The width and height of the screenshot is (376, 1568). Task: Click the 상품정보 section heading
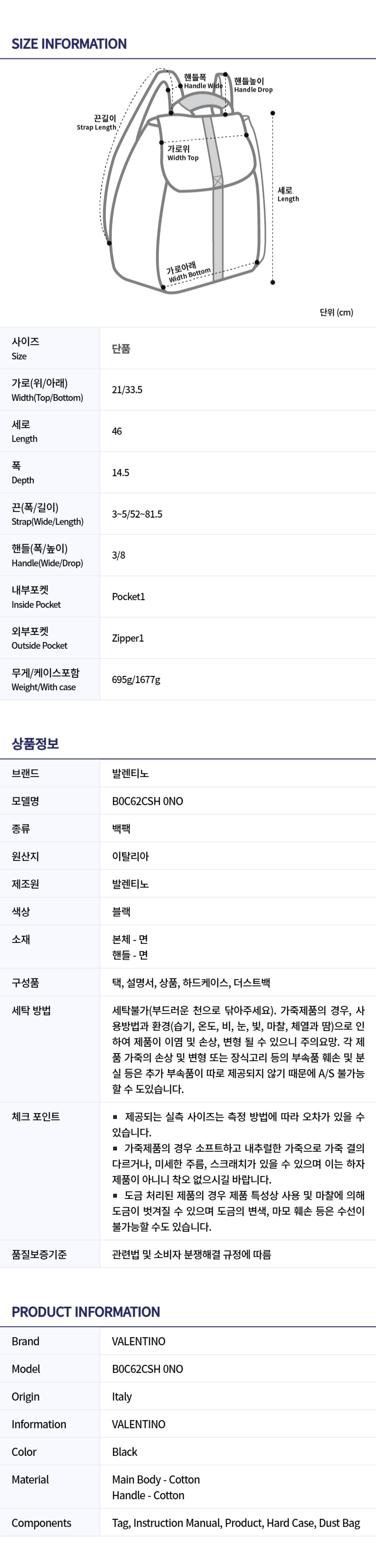[x=35, y=743]
